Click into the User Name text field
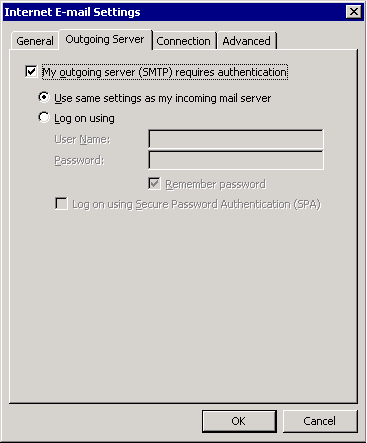This screenshot has height=443, width=367. point(236,139)
